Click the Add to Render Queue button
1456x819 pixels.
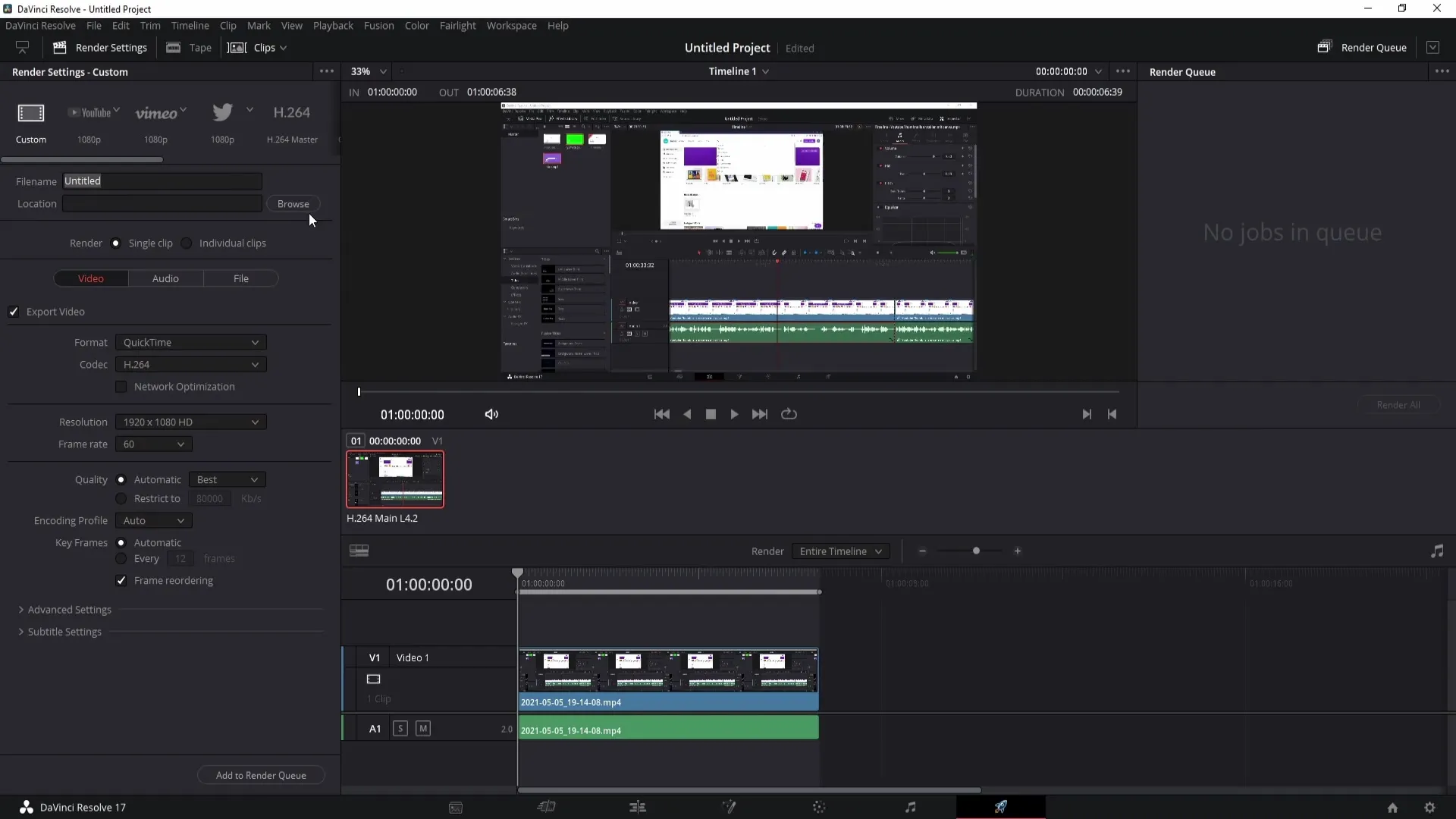tap(261, 774)
